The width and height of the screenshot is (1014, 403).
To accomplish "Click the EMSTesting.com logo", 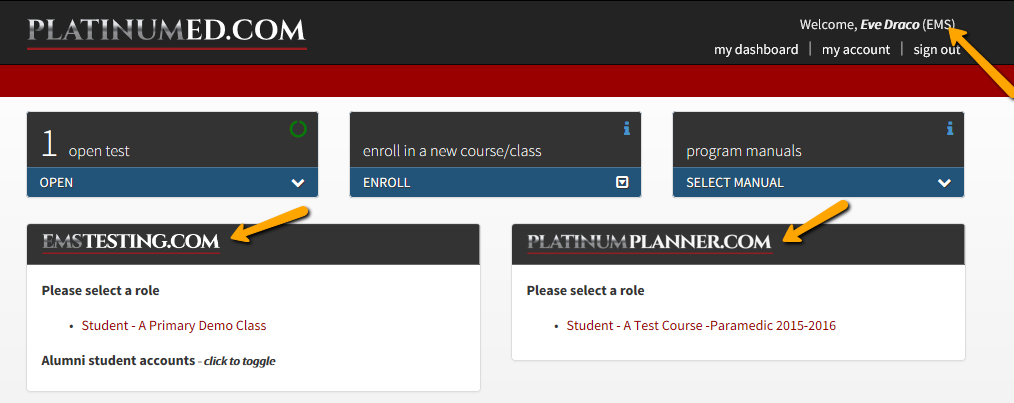I will (131, 243).
